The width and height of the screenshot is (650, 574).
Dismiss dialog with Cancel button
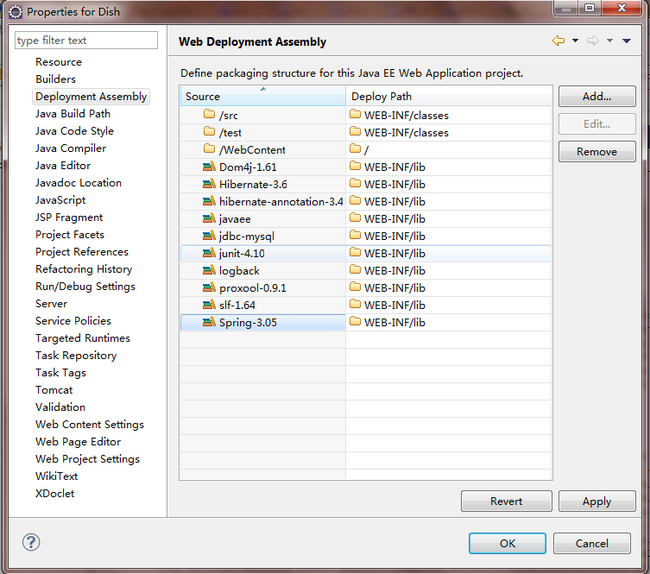[x=592, y=543]
